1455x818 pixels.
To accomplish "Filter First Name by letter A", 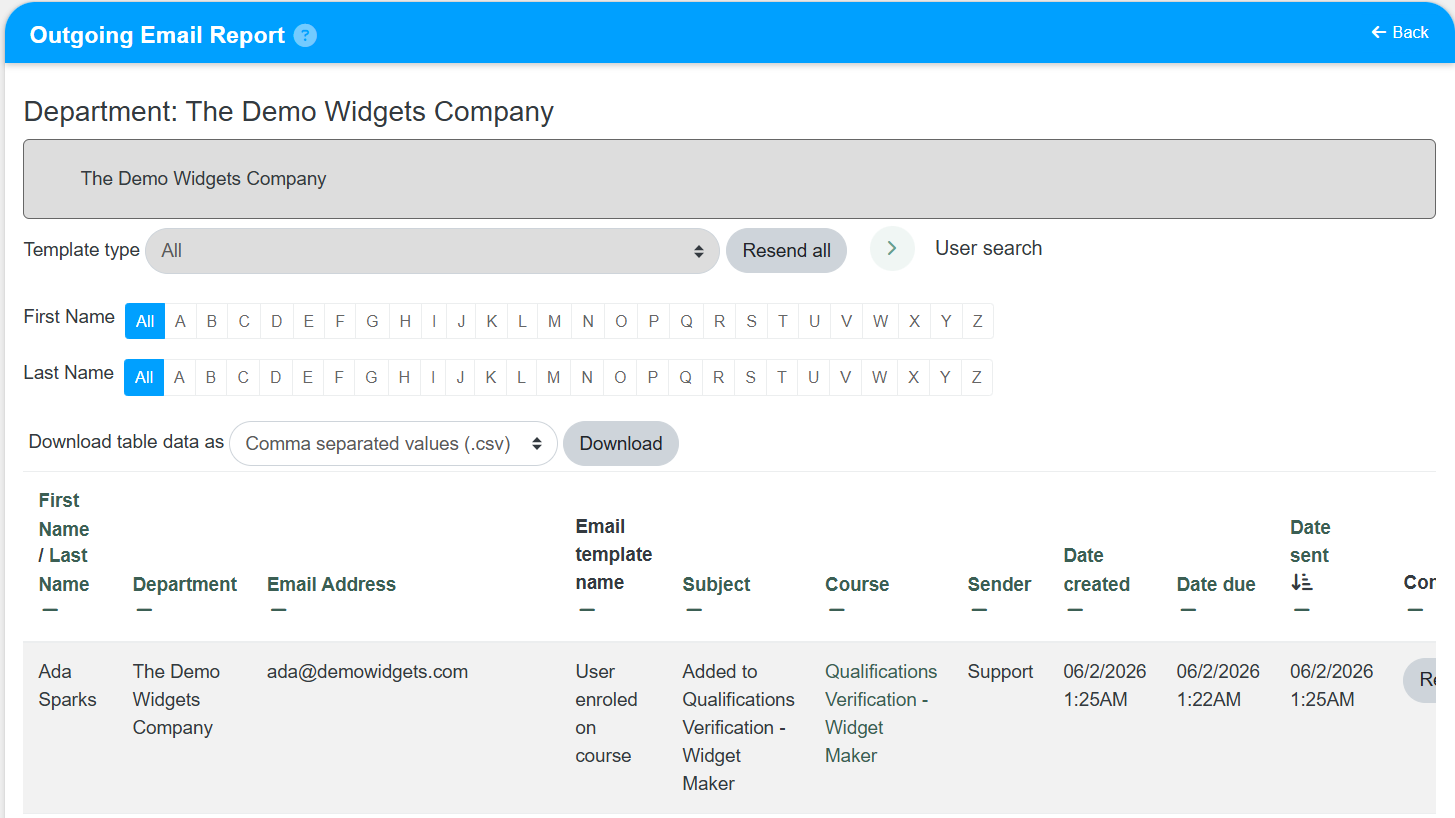I will (x=180, y=321).
